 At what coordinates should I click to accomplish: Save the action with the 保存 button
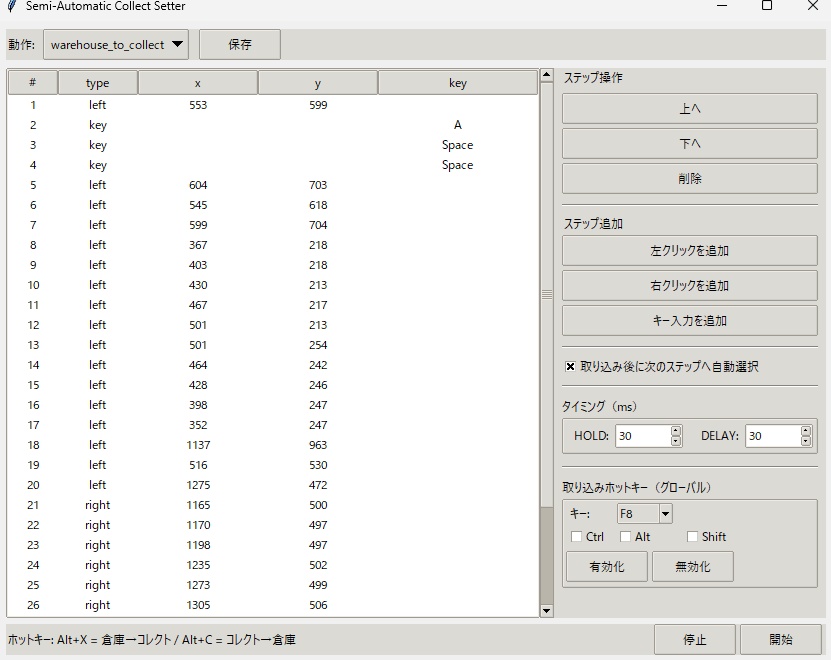(x=239, y=44)
